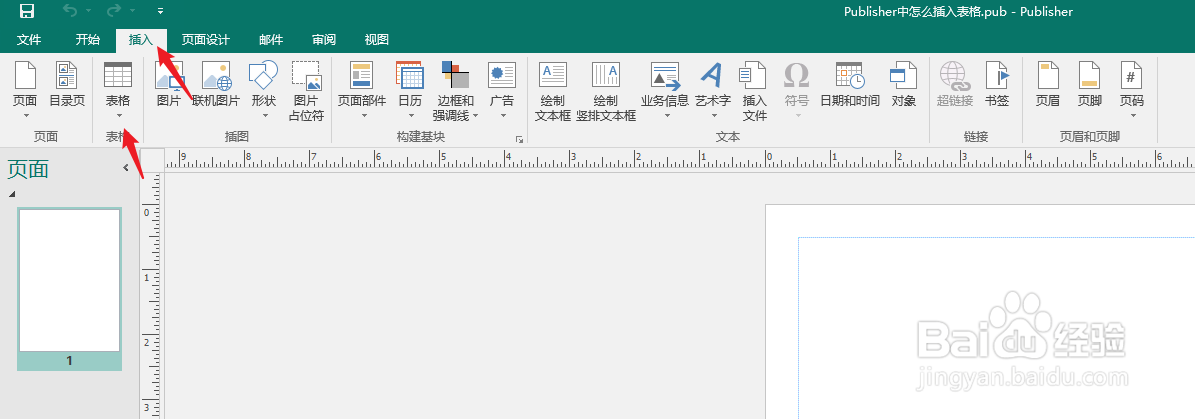1195x419 pixels.
Task: Insert a 书签 bookmark
Action: click(997, 84)
